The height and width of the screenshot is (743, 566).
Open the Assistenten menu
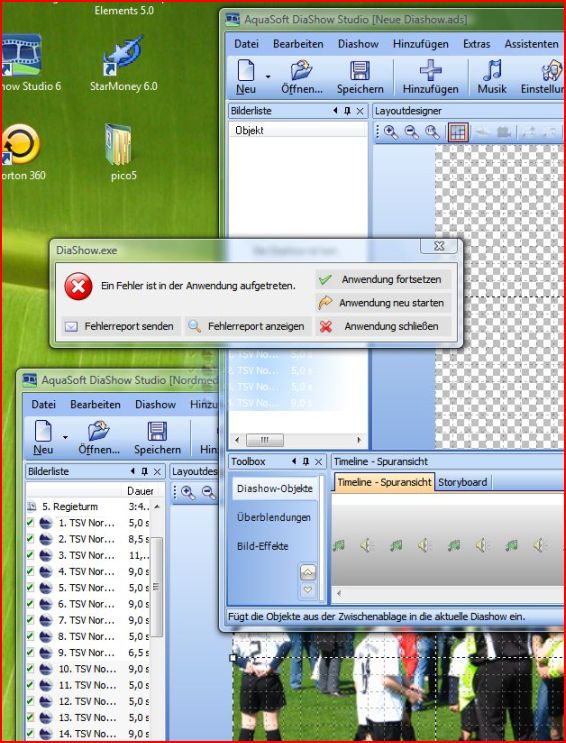pyautogui.click(x=531, y=44)
